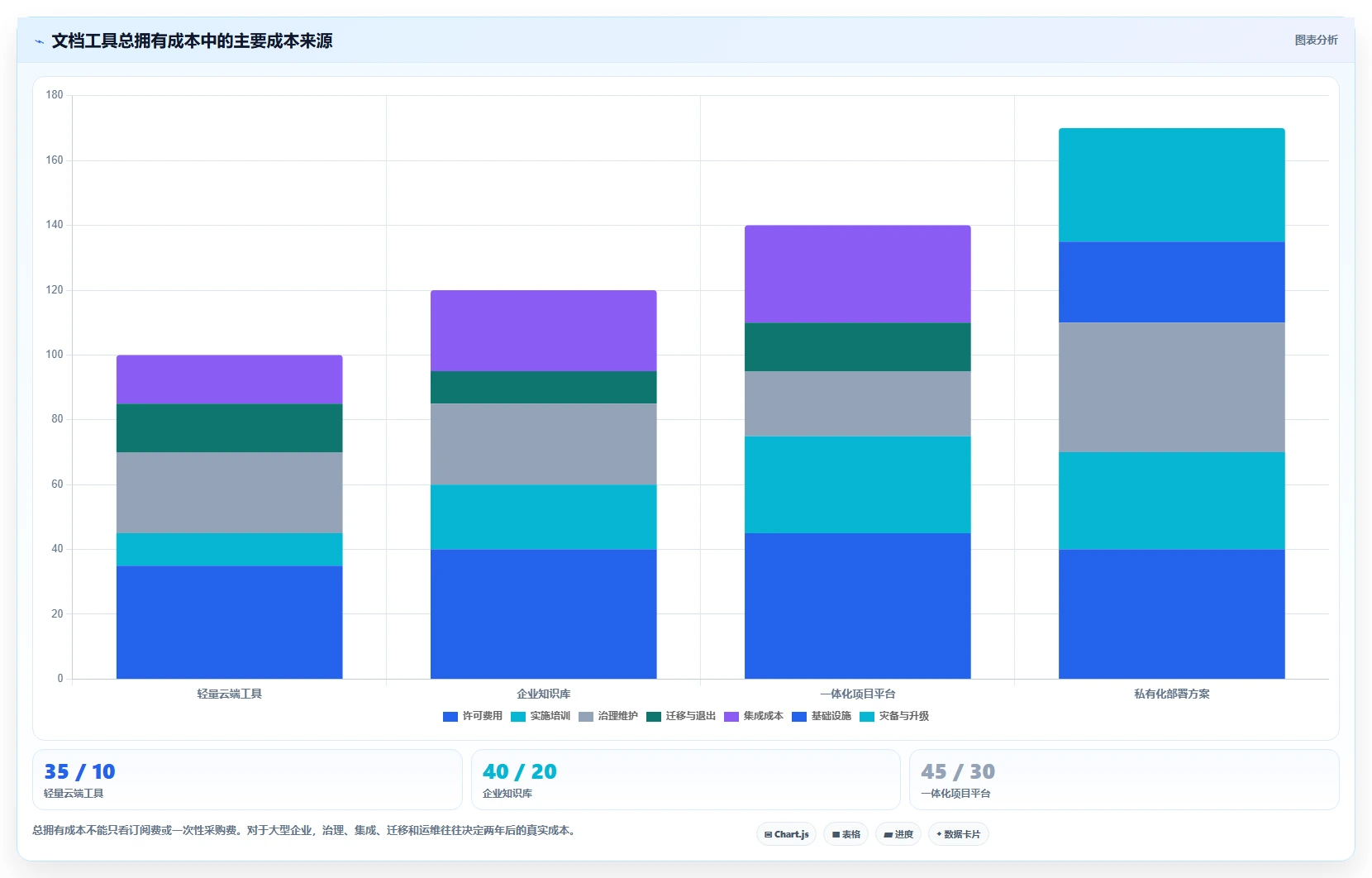1372x878 pixels.
Task: Click the 许可费用 base segment of 私有化部署方案 bar
Action: 1171,614
